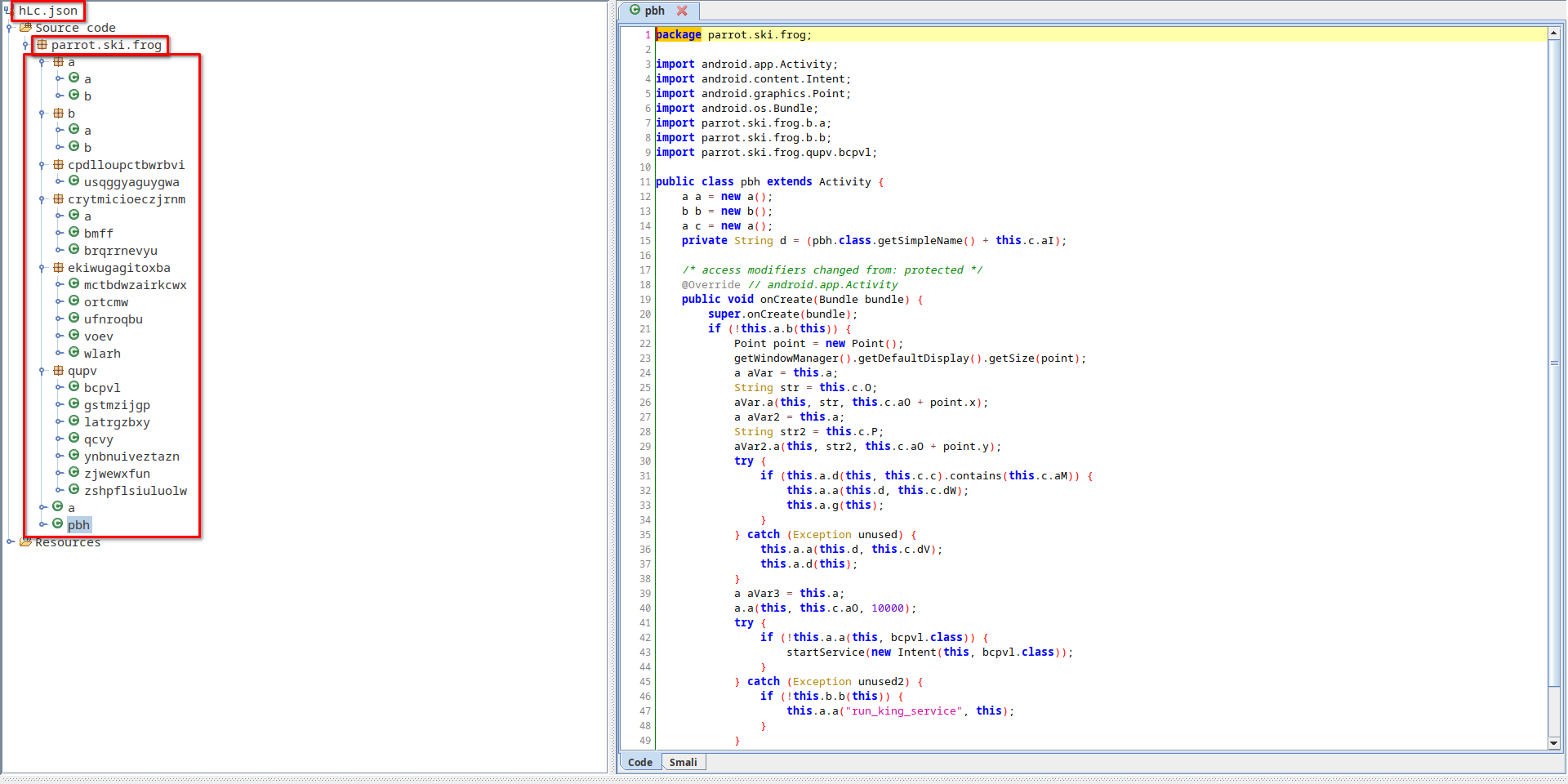Image resolution: width=1568 pixels, height=784 pixels.
Task: Click the crytmicioeczjrnm package icon
Action: pyautogui.click(x=58, y=198)
